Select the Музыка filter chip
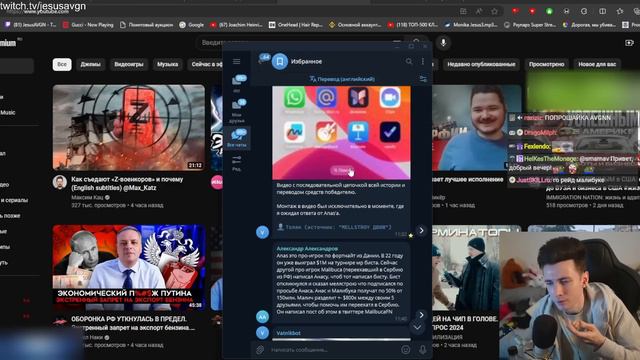This screenshot has height=360, width=640. click(x=167, y=64)
